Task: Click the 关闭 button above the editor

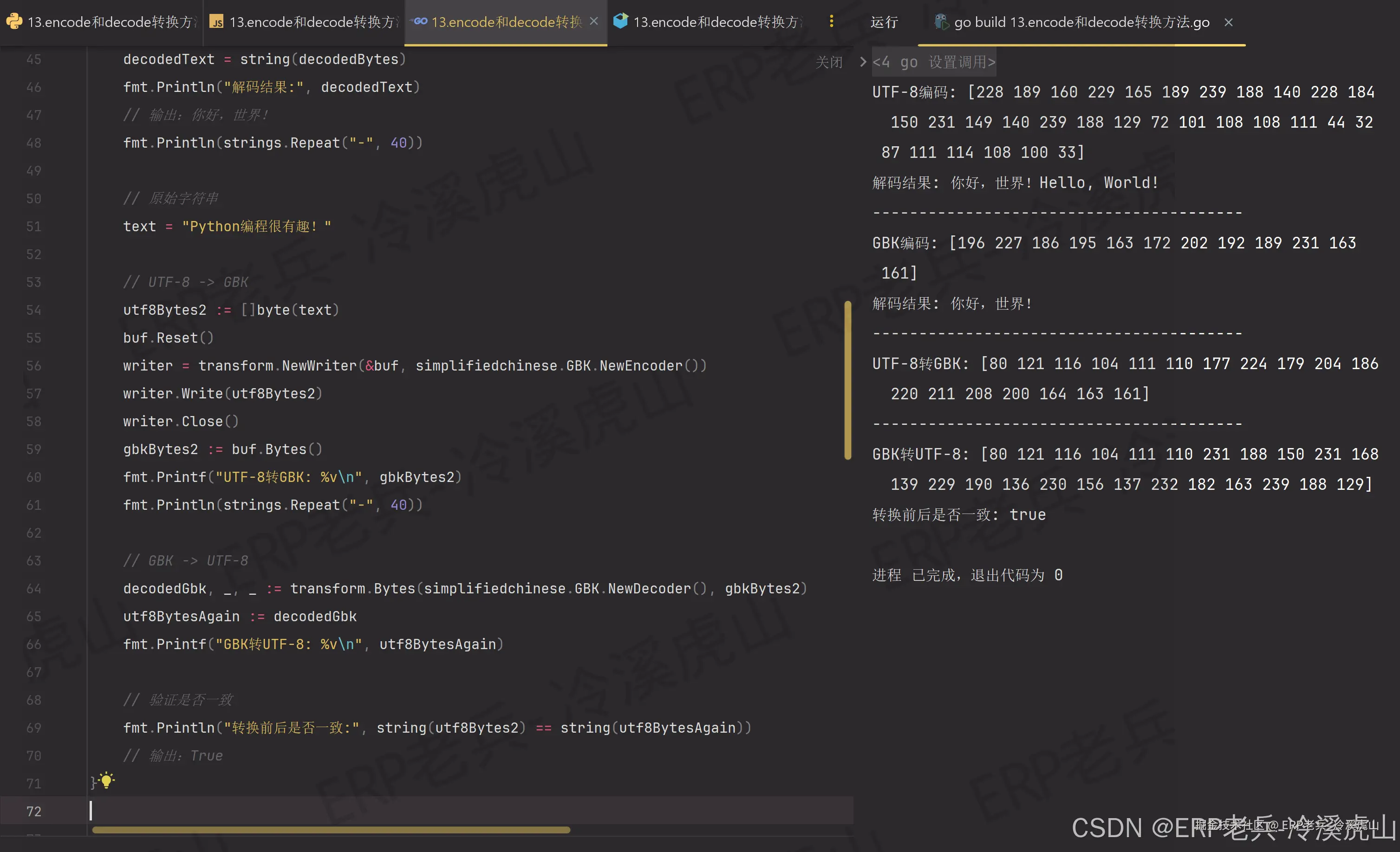Action: pyautogui.click(x=828, y=62)
